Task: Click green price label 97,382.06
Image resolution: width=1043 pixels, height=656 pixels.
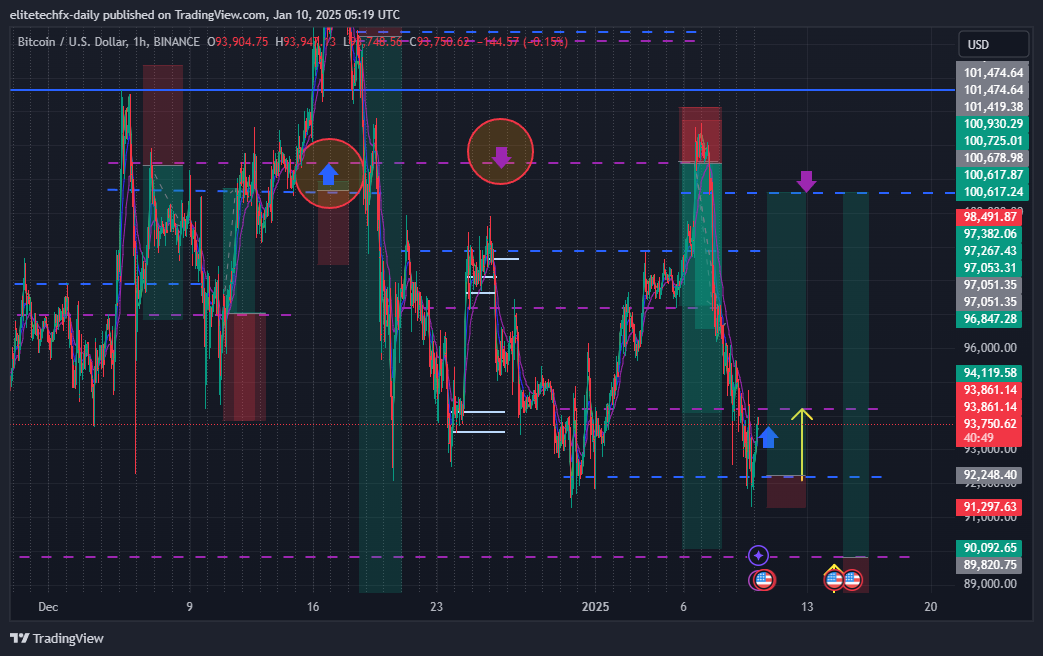Action: (x=989, y=234)
